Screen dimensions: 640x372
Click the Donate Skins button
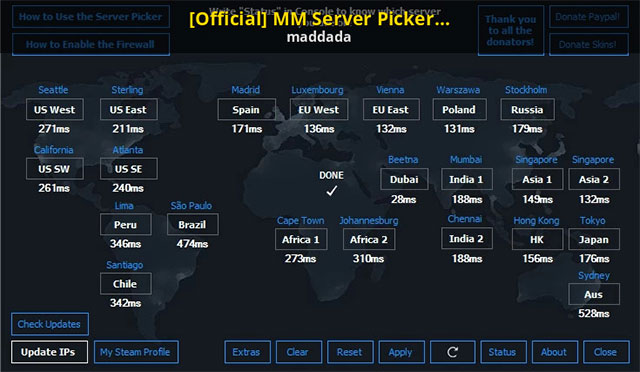(588, 44)
